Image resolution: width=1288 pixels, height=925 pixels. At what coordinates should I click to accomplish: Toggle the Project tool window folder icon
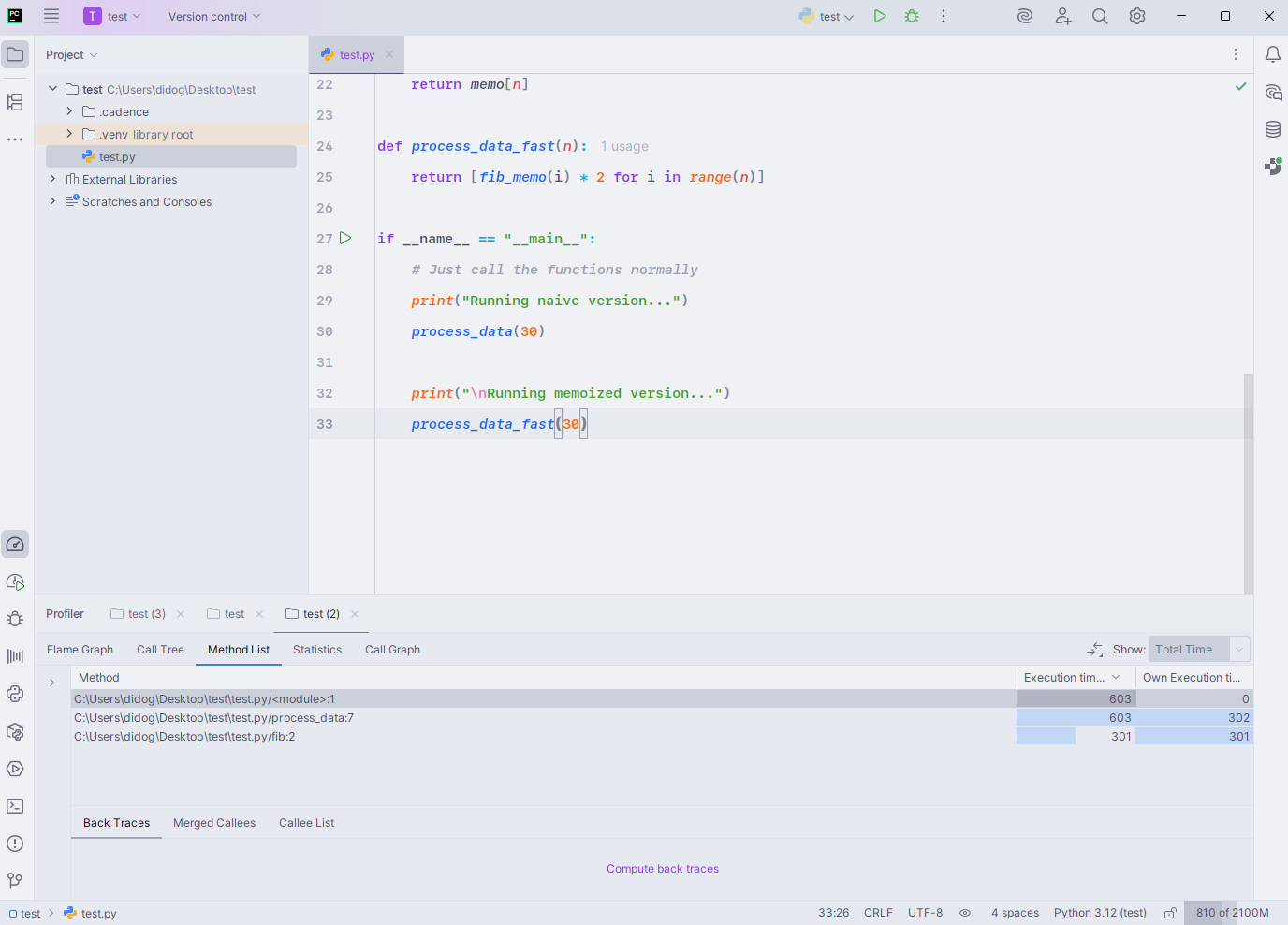point(15,54)
